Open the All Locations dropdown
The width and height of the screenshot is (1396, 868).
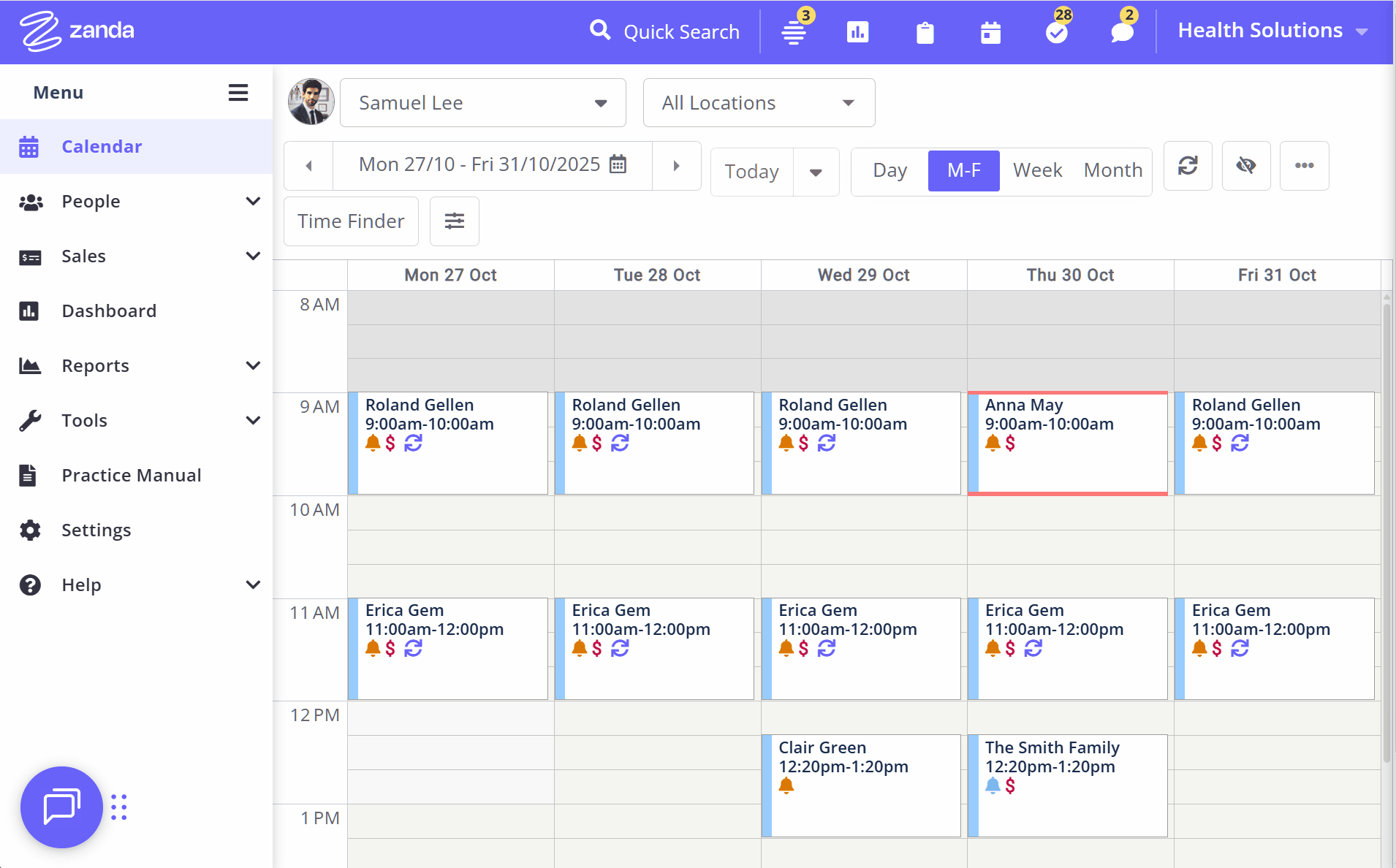(758, 102)
